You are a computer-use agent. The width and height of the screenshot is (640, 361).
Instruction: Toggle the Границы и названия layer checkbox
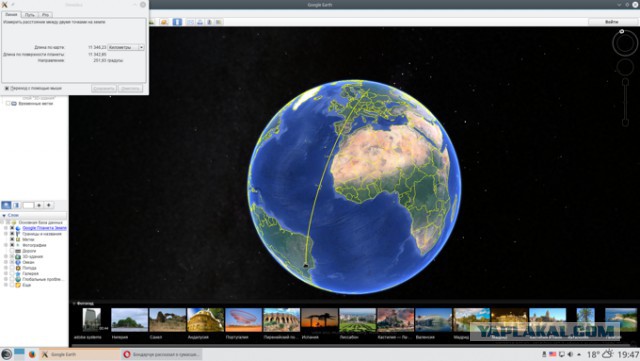pyautogui.click(x=12, y=234)
